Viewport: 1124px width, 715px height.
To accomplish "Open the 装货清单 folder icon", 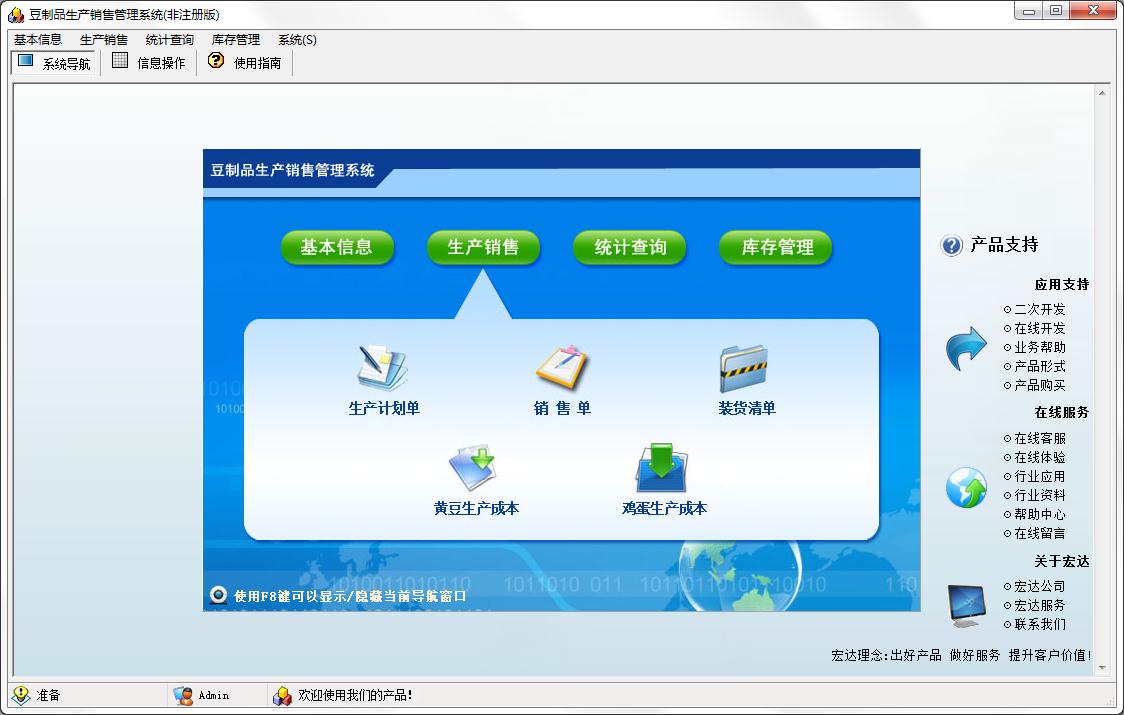I will 743,369.
